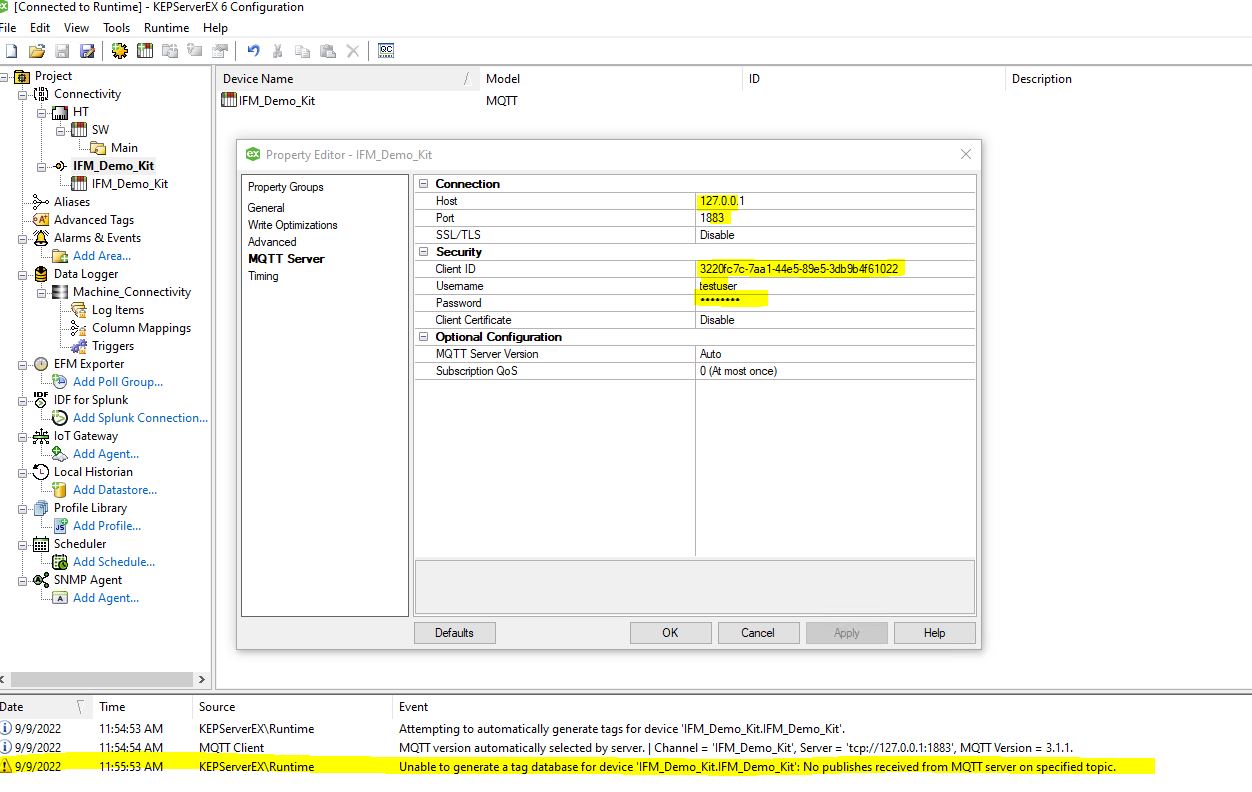
Task: Click the Connectivity node icon
Action: coord(41,94)
